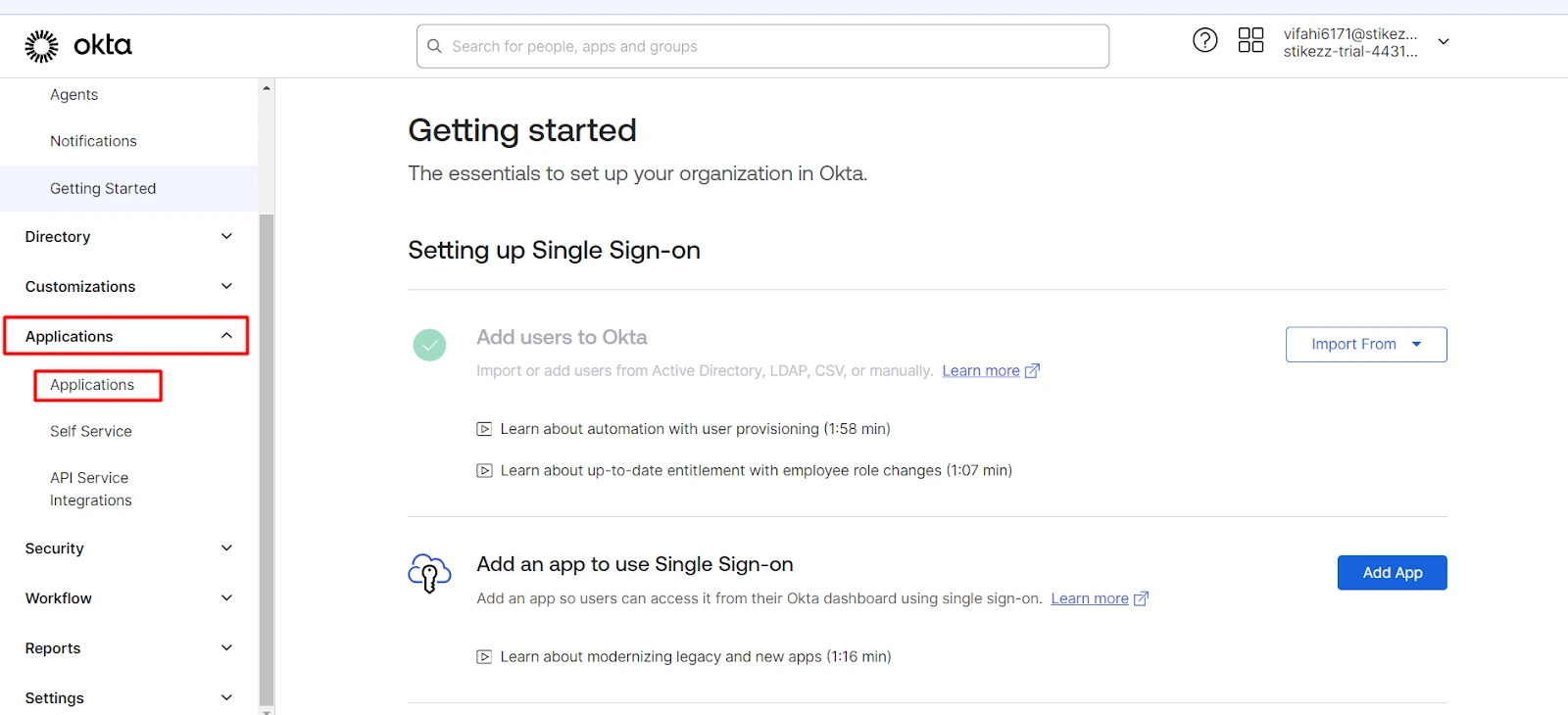Open the Import From dropdown

coord(1366,345)
